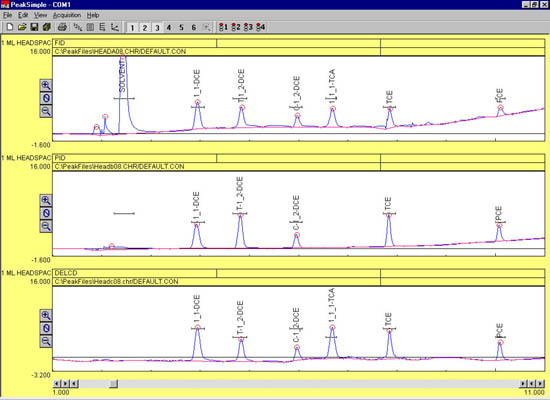550x400 pixels.
Task: Click the New file toolbar icon
Action: 10,27
